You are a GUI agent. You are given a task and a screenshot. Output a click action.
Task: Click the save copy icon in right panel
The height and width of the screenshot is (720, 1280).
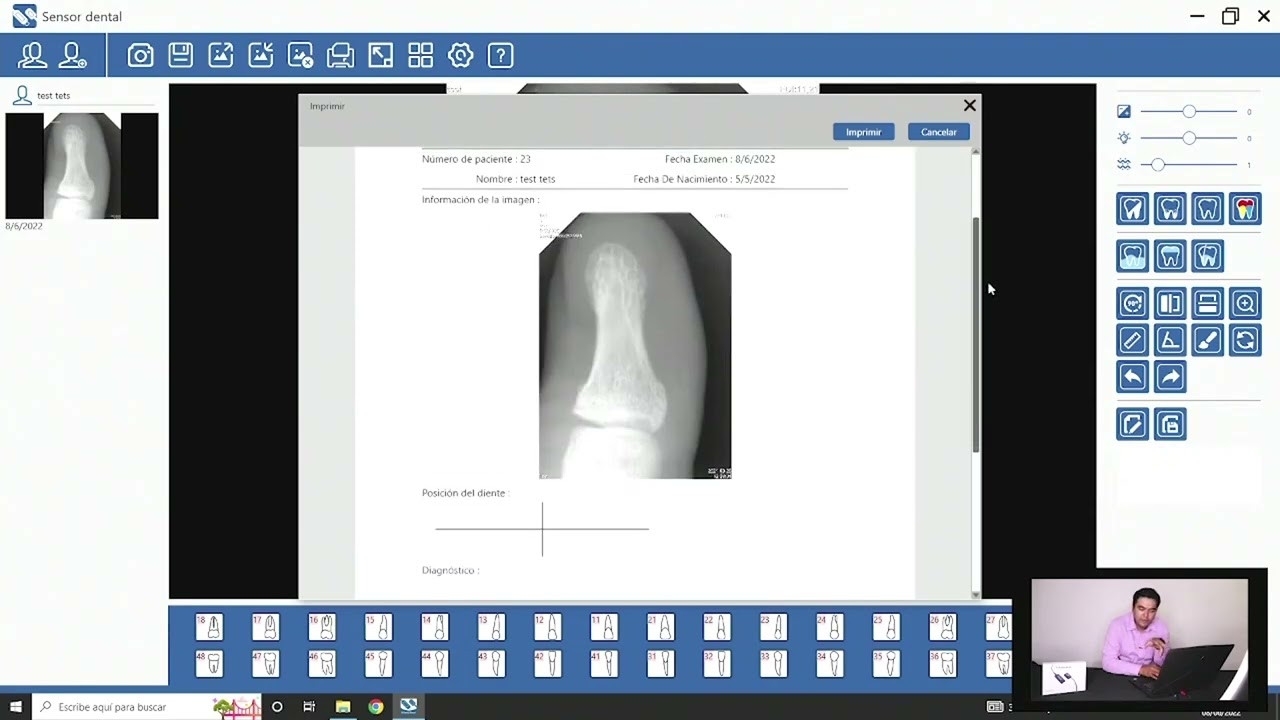(x=1170, y=425)
